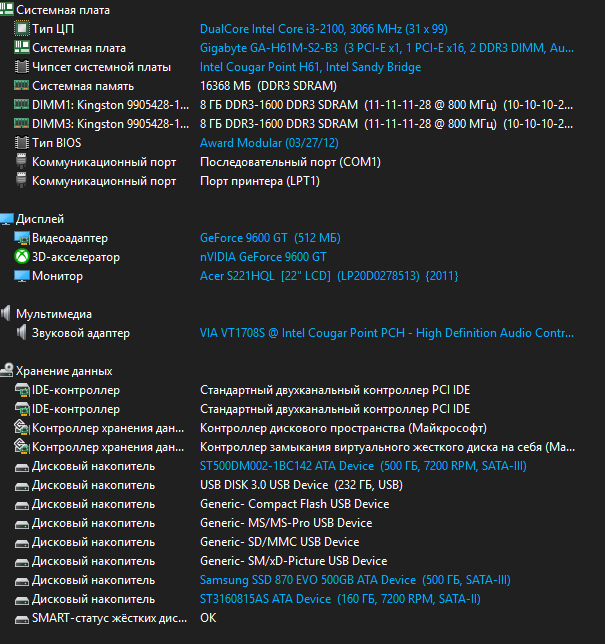Click the disk icon of the USB DISK 3.0 row
605x644 pixels.
(x=22, y=486)
